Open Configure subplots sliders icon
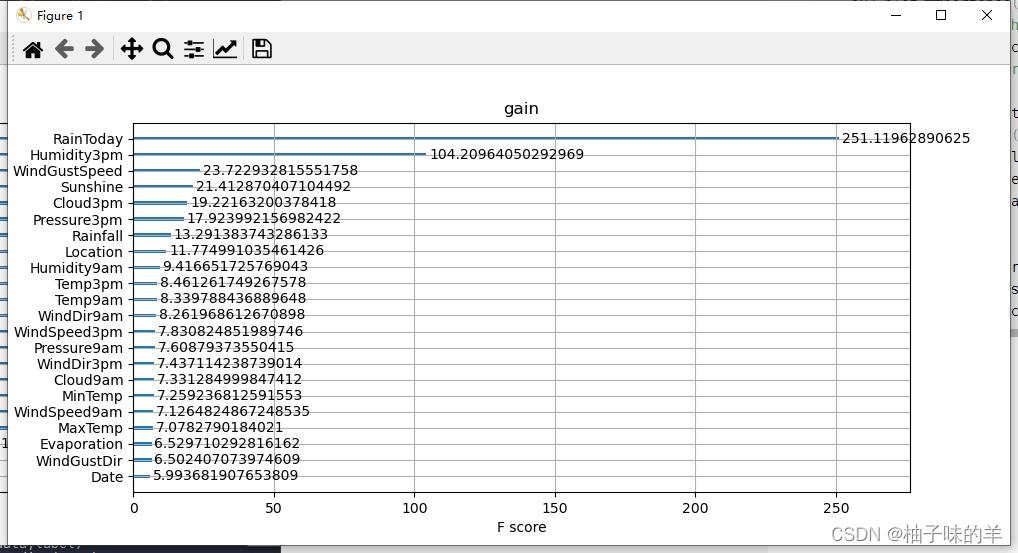Image resolution: width=1018 pixels, height=553 pixels. click(x=194, y=49)
